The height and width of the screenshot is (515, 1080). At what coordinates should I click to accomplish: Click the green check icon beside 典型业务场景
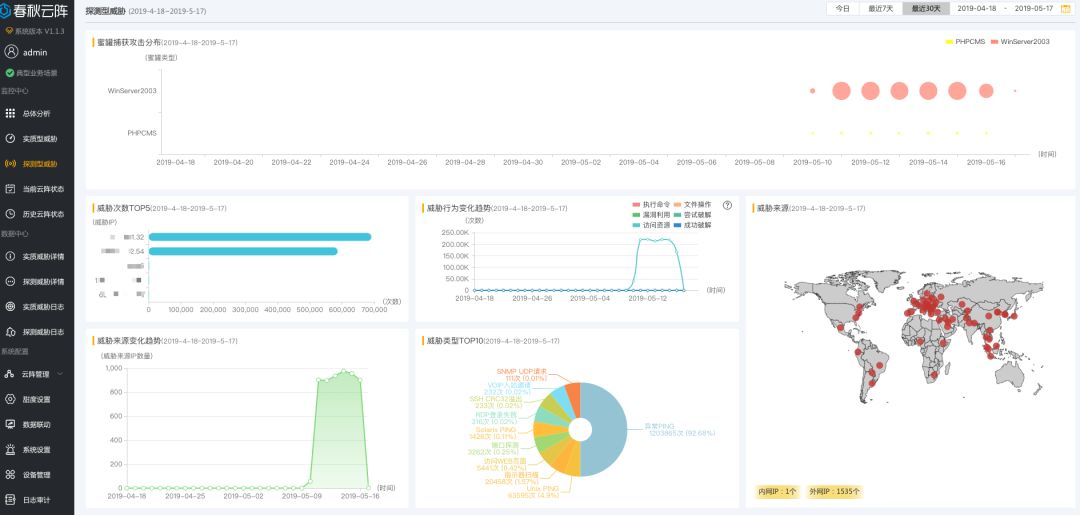coord(10,73)
